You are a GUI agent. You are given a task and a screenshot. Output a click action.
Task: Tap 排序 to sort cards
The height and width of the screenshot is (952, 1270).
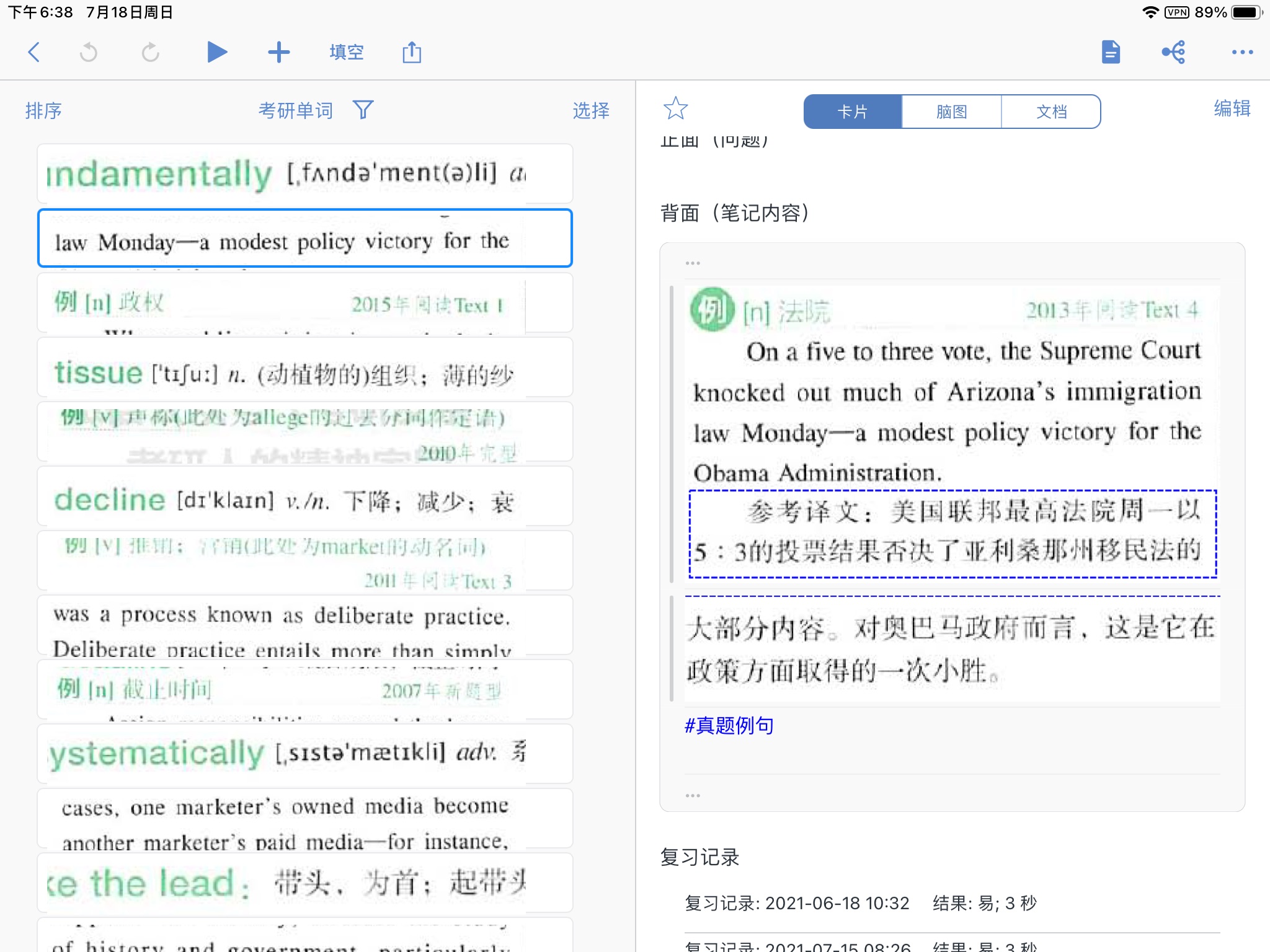coord(43,111)
